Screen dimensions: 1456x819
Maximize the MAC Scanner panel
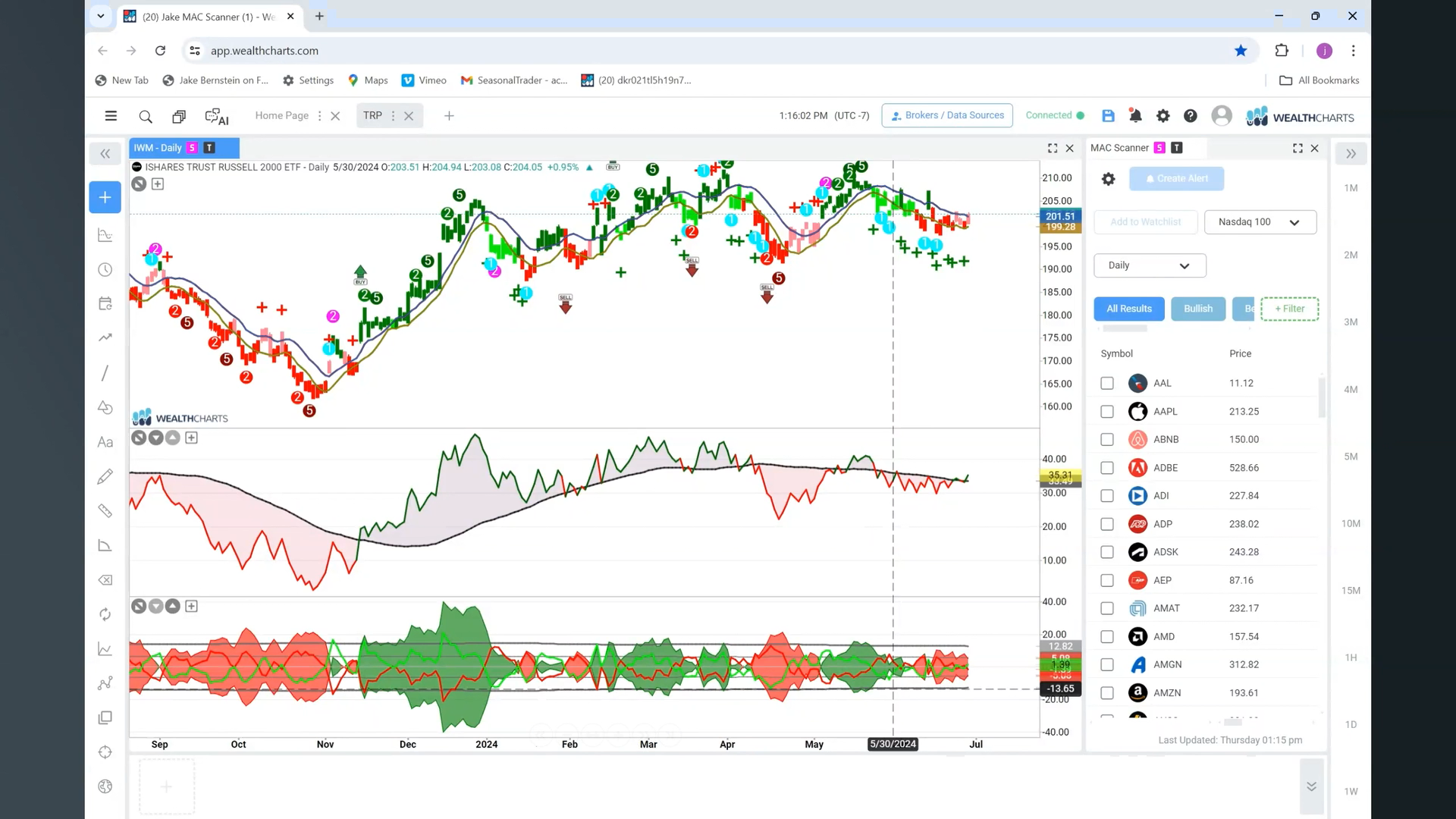point(1298,149)
